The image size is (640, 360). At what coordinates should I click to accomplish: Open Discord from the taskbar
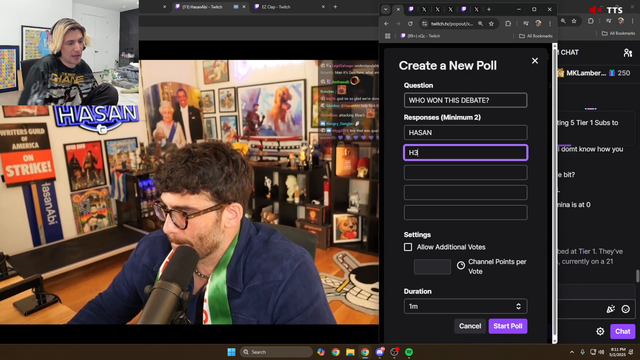pos(380,352)
